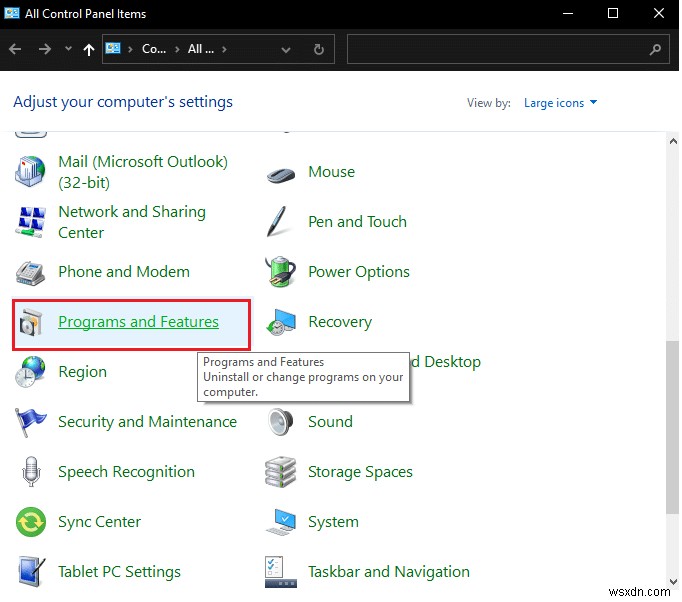The width and height of the screenshot is (682, 602).
Task: Open the Sound link
Action: tap(330, 422)
